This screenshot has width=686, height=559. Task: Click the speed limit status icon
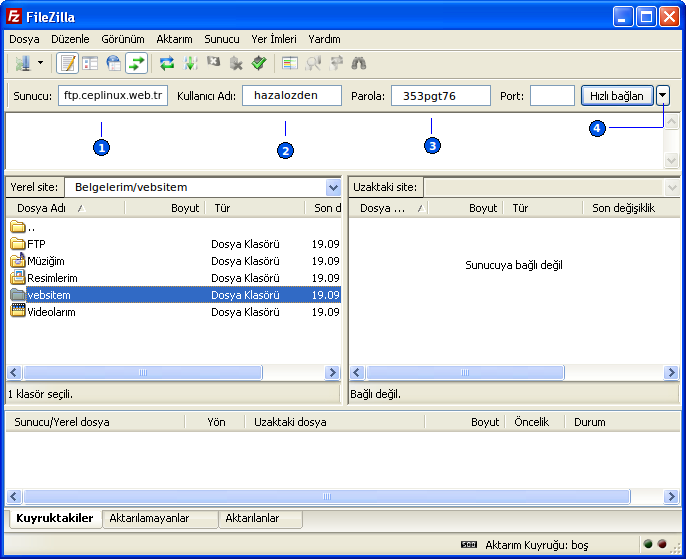[469, 545]
